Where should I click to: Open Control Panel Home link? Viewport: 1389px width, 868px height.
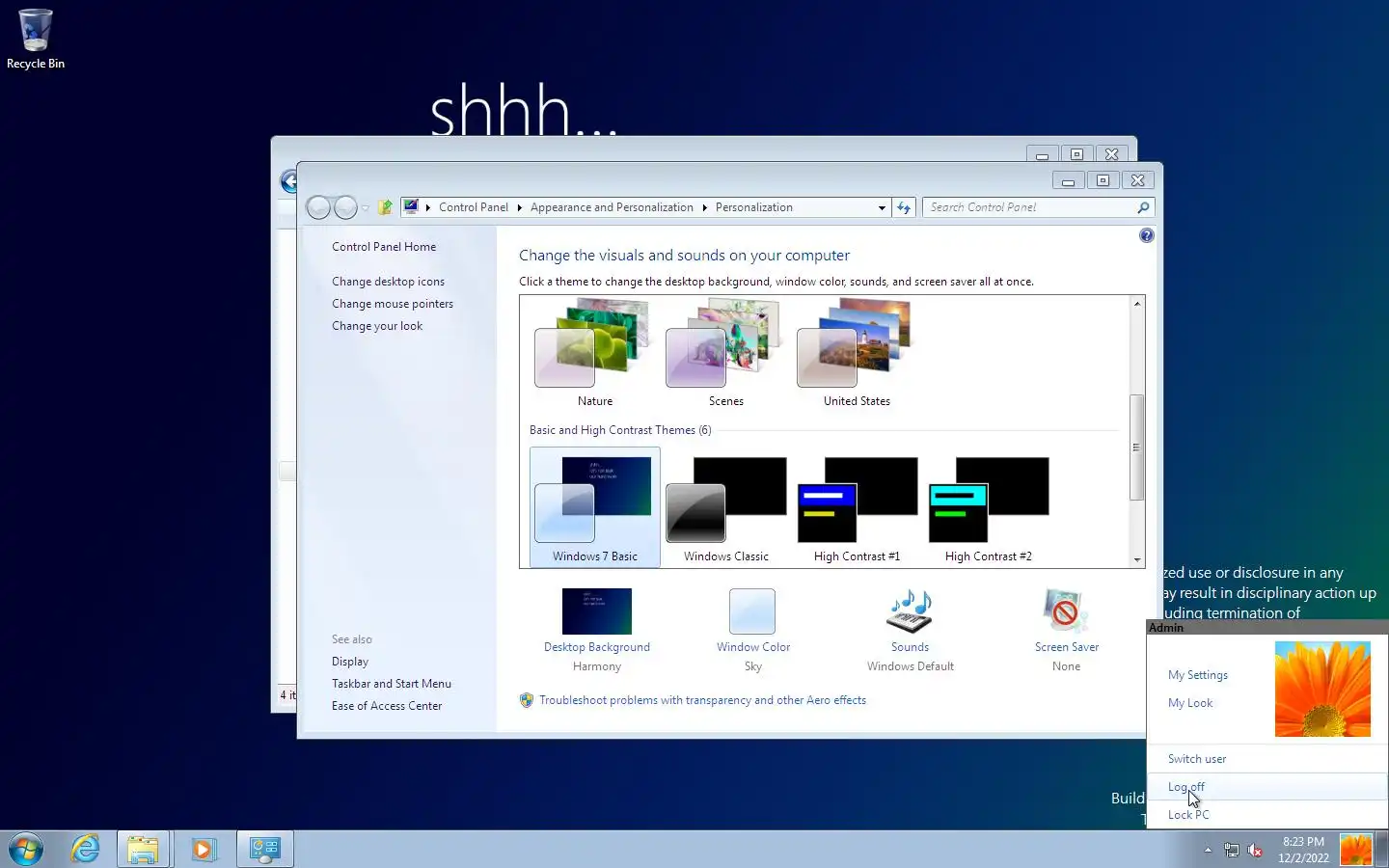tap(384, 247)
